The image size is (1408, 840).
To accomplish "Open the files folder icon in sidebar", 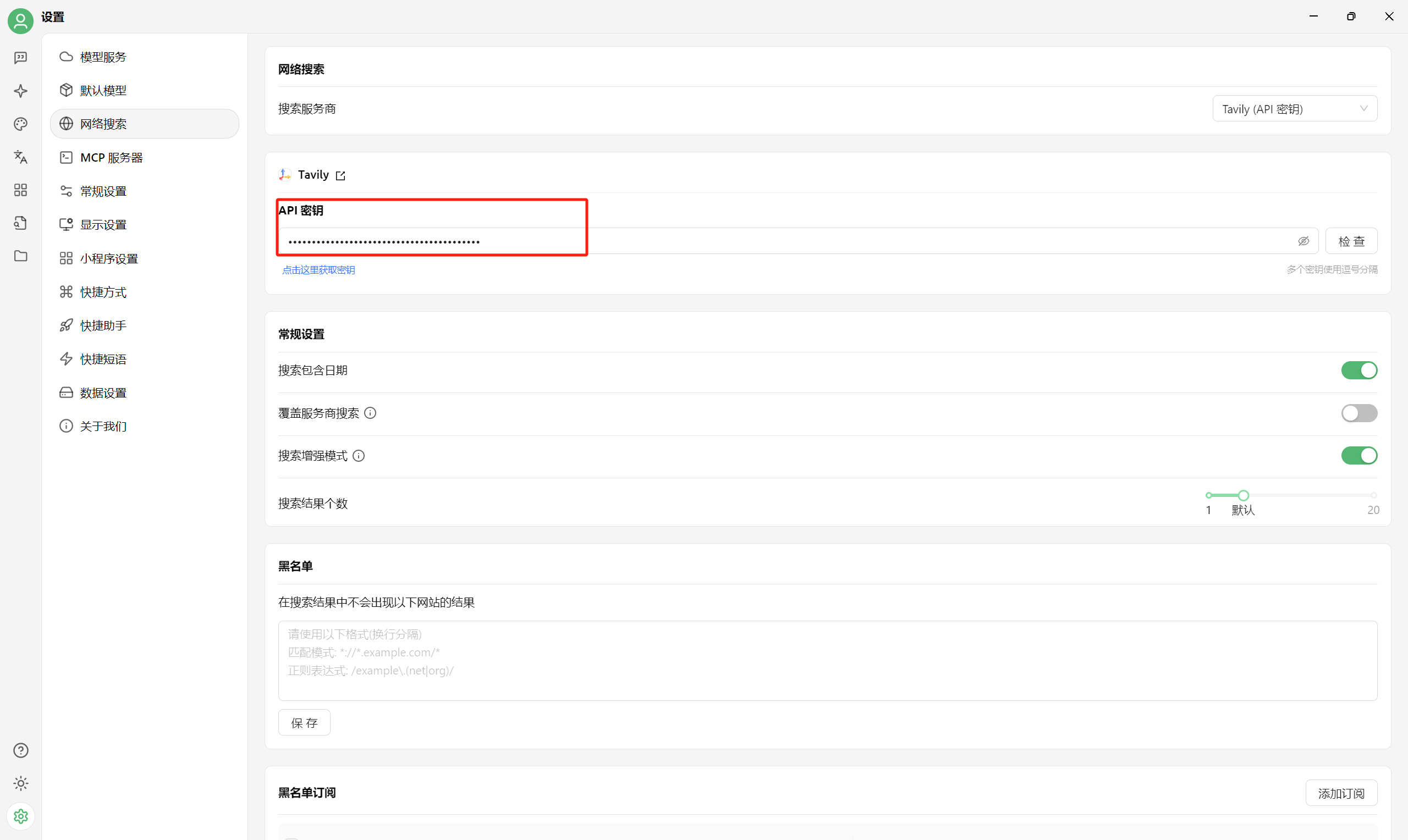I will coord(21,256).
